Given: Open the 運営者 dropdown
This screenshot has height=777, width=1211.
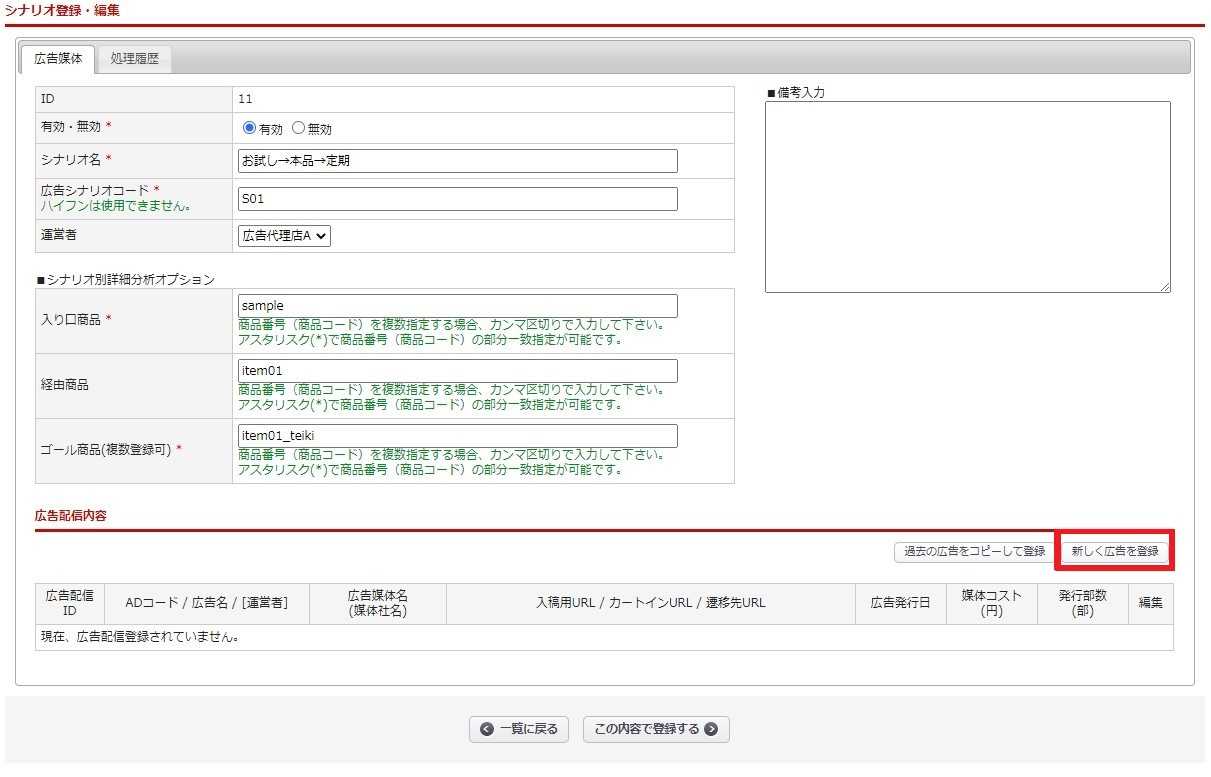Looking at the screenshot, I should click(285, 236).
